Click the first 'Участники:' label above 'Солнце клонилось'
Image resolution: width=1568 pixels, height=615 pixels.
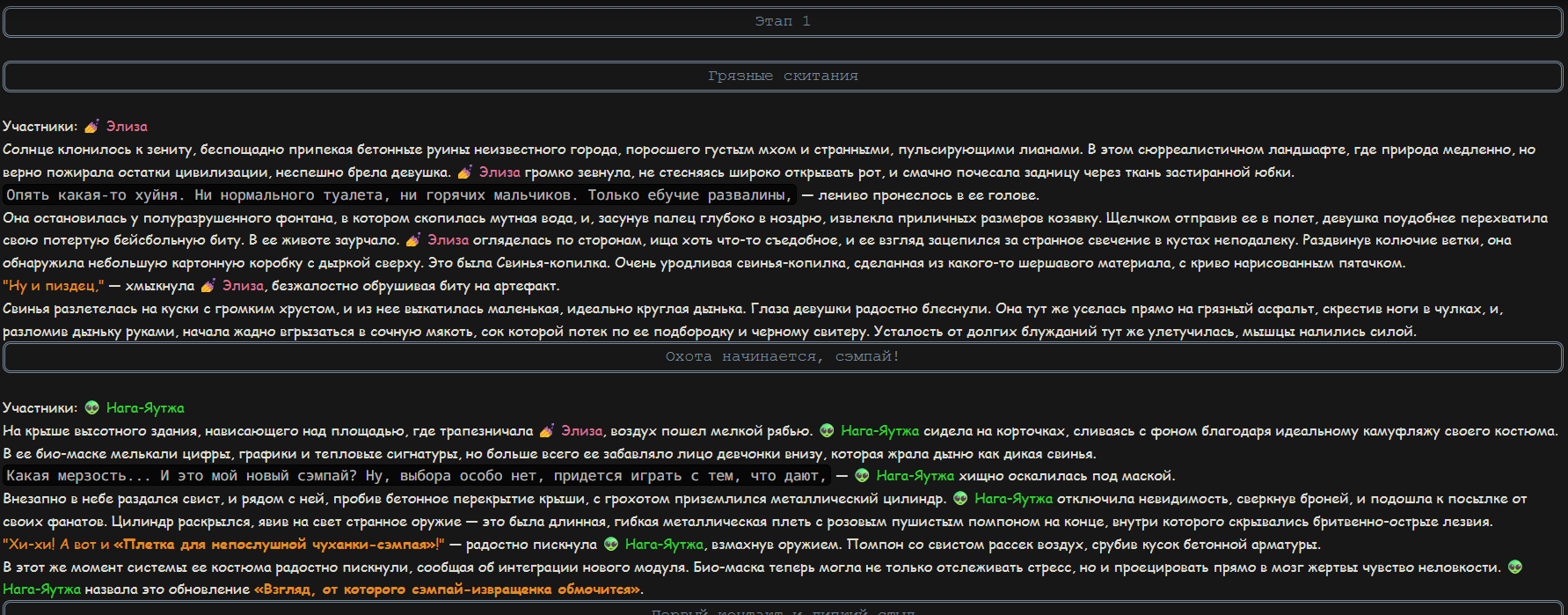pyautogui.click(x=40, y=127)
